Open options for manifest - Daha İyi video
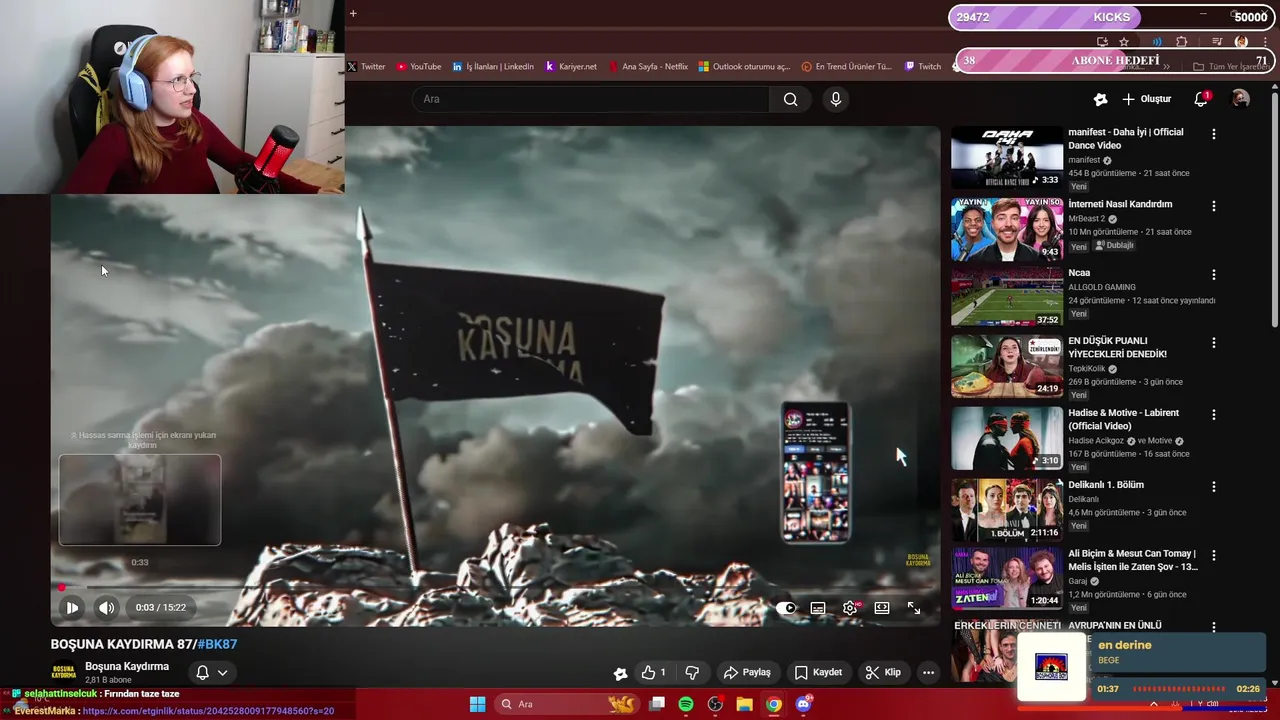Image resolution: width=1280 pixels, height=720 pixels. [1214, 134]
